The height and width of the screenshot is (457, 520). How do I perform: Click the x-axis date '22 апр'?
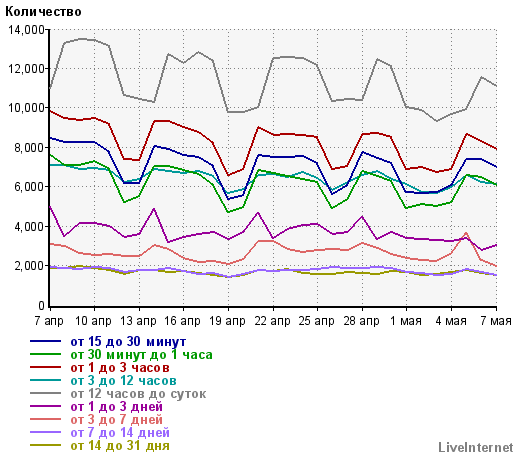tap(272, 321)
